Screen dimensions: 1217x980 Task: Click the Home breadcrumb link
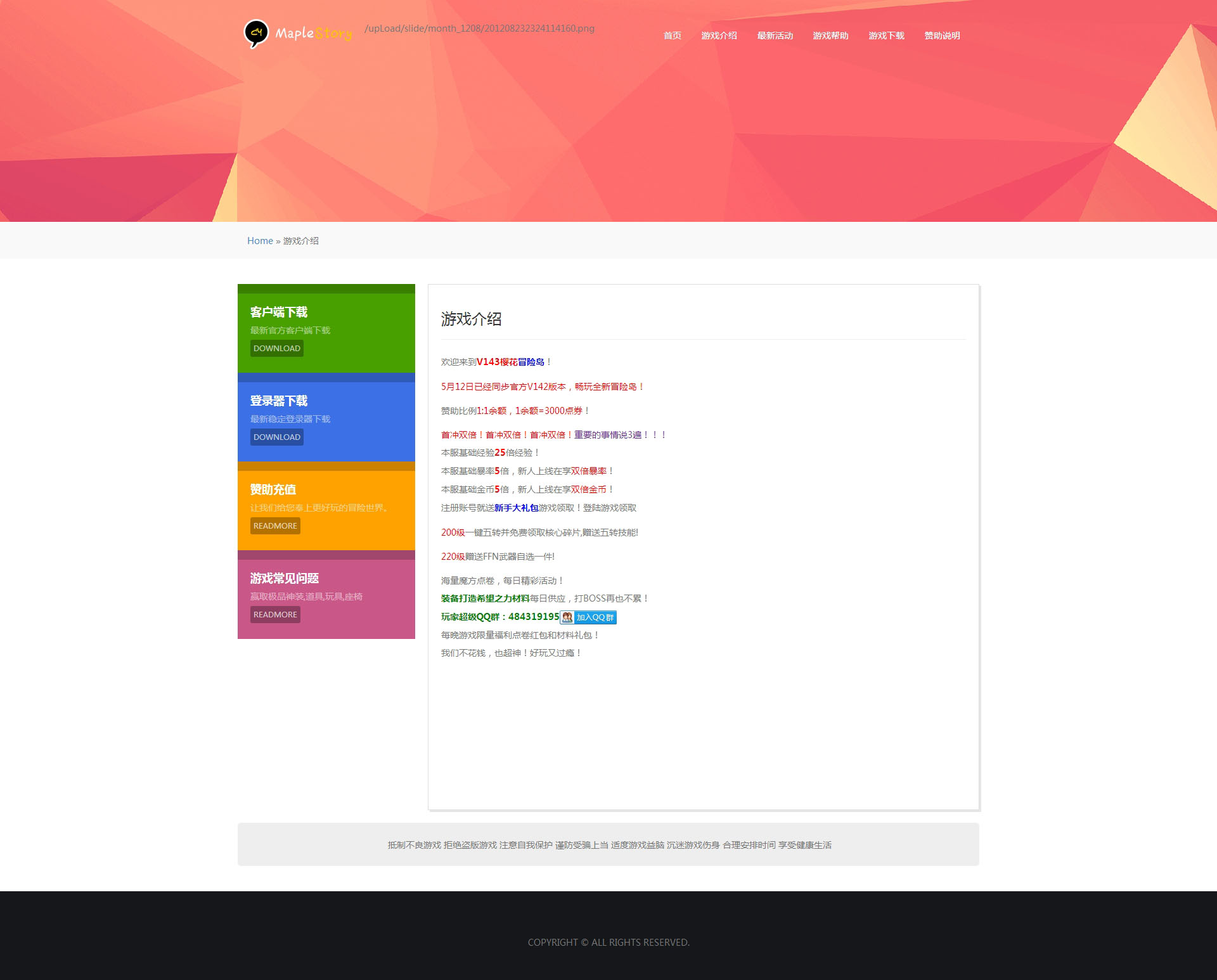coord(260,241)
